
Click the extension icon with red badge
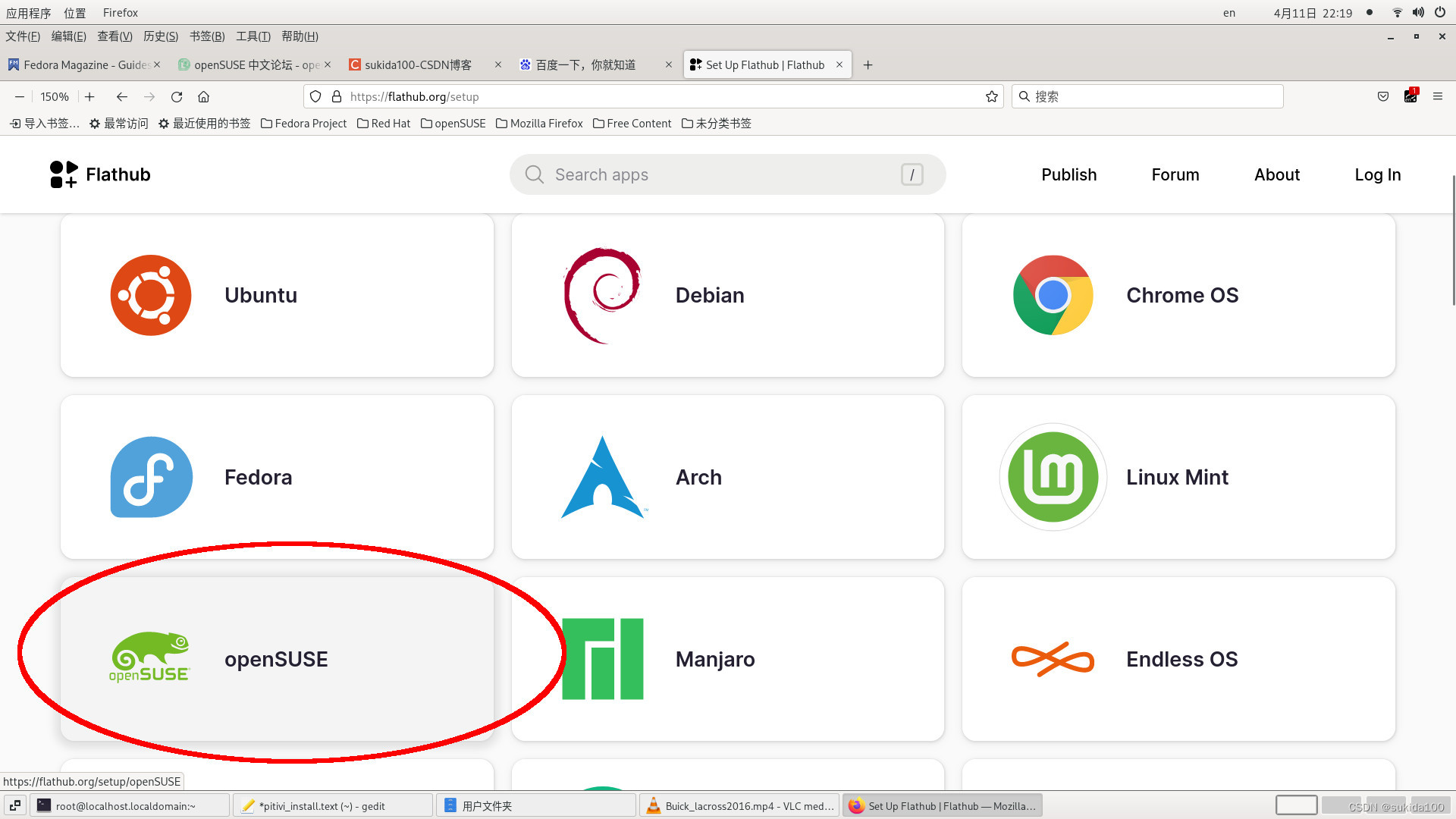click(1410, 96)
